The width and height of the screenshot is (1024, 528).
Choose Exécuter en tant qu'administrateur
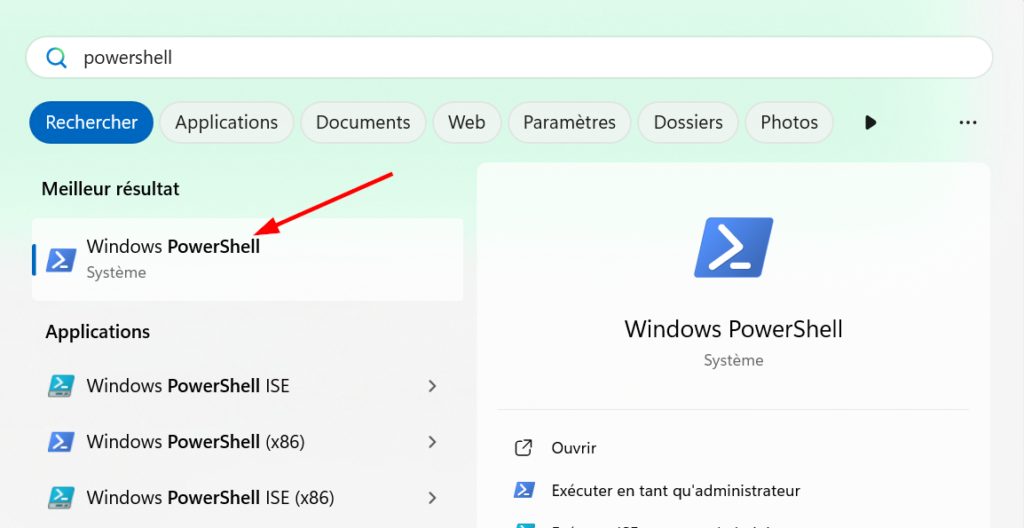[676, 490]
